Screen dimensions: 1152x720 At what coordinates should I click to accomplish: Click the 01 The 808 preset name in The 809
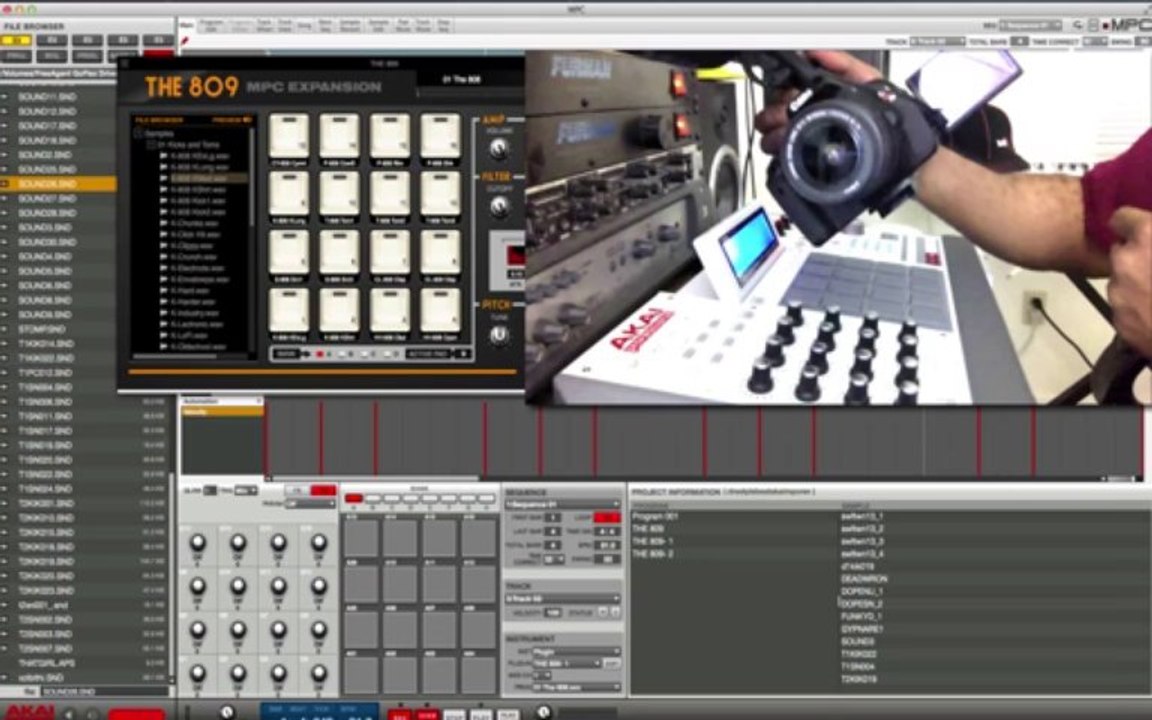[461, 79]
